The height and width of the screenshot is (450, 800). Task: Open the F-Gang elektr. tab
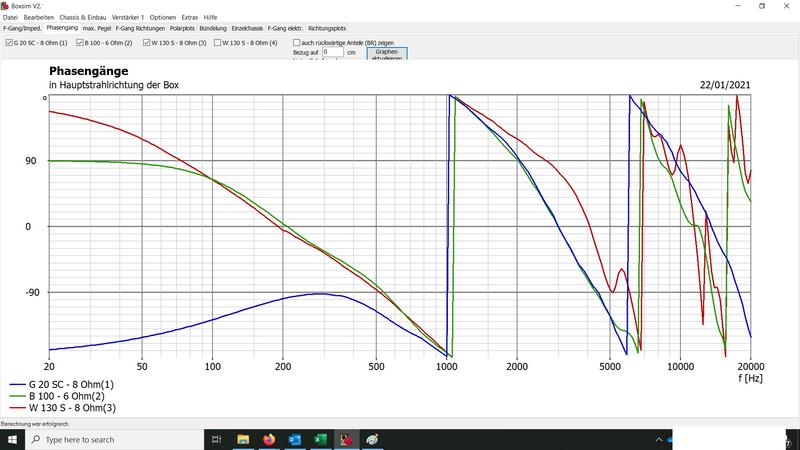[x=285, y=29]
